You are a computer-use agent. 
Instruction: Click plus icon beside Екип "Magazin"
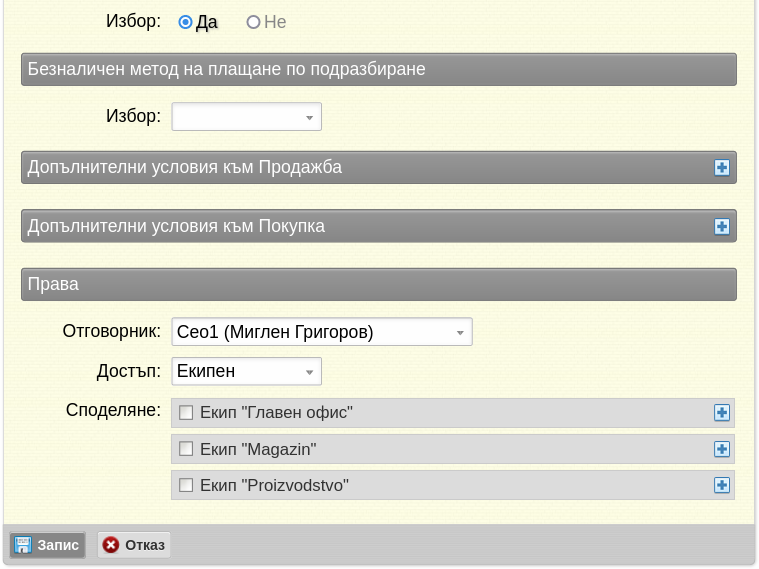(x=722, y=449)
